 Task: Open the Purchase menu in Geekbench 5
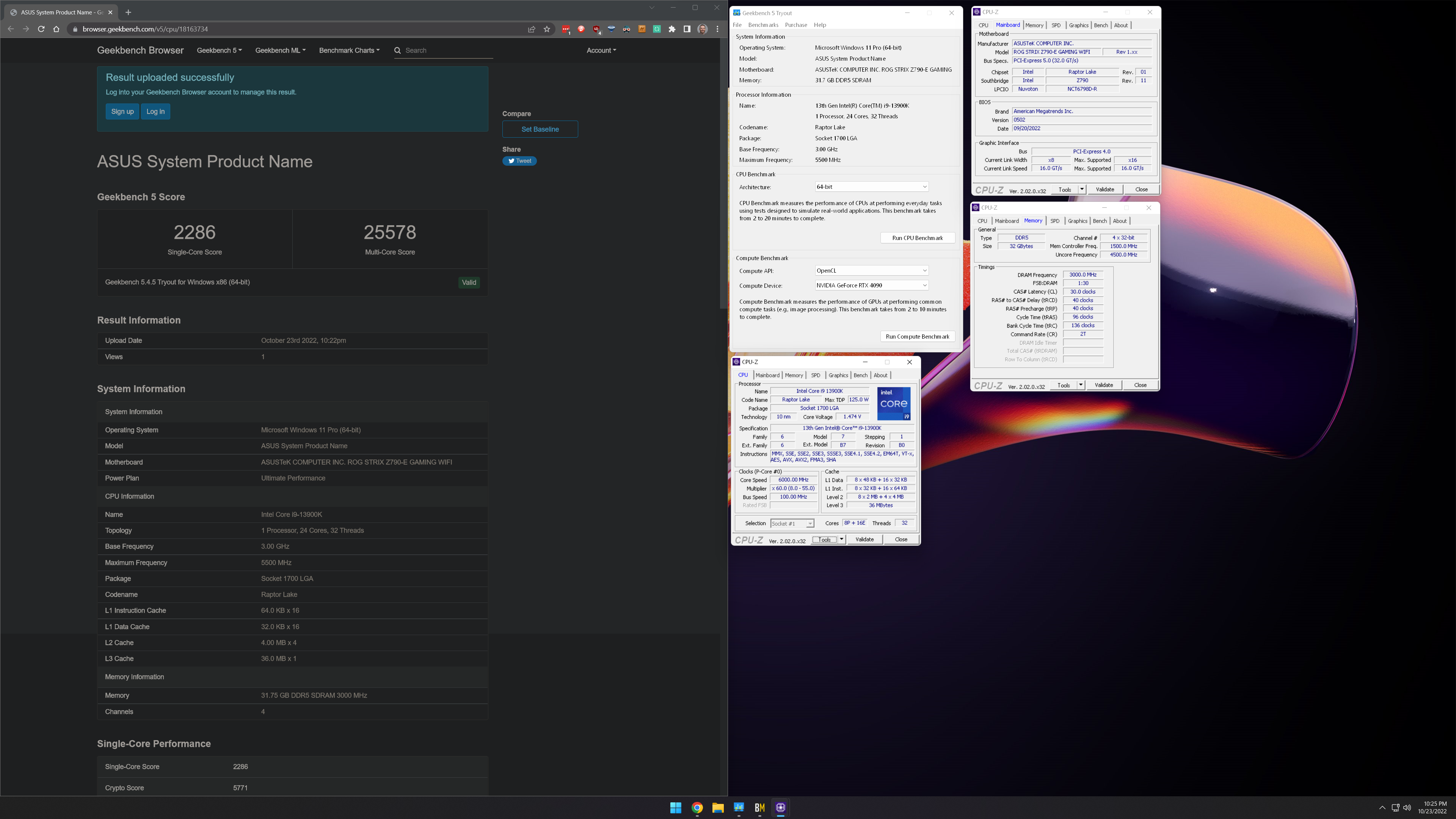pyautogui.click(x=796, y=25)
